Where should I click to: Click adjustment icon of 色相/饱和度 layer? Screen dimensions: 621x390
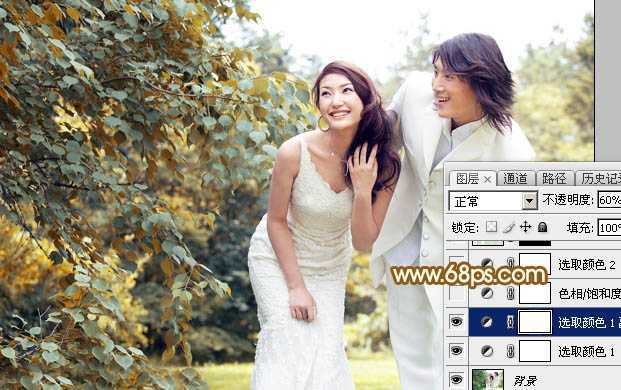(486, 293)
